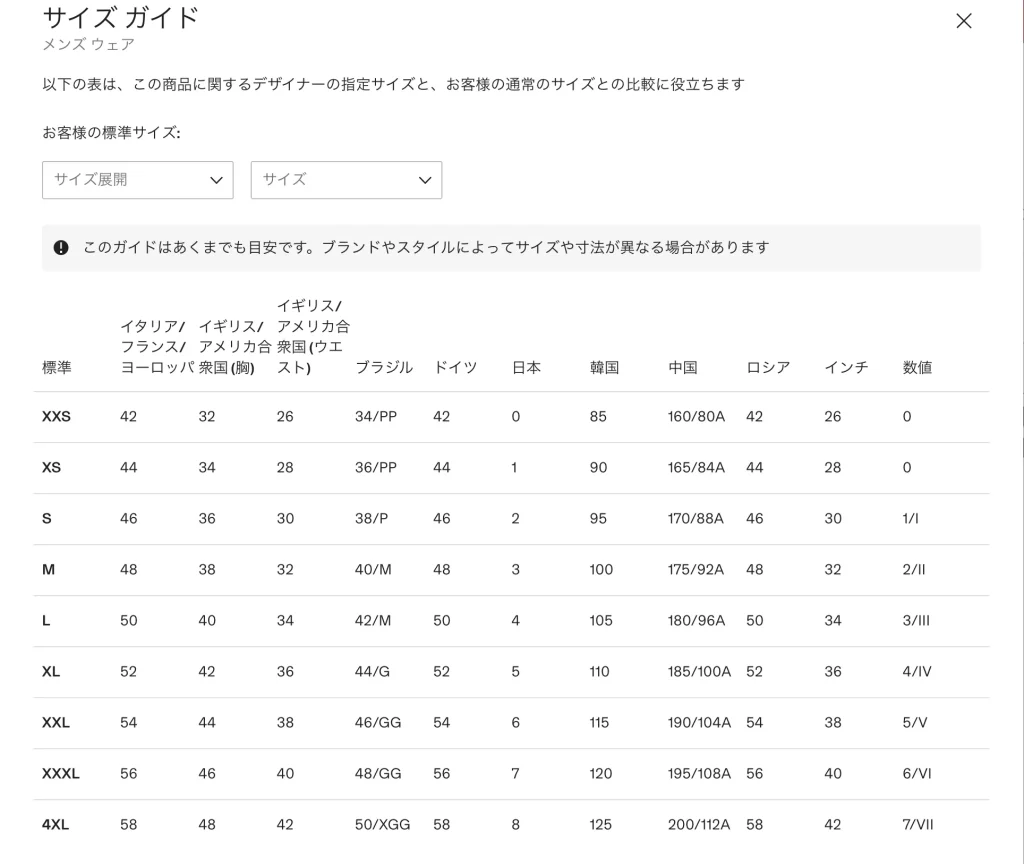The image size is (1024, 864).
Task: Click the 160/80A China size cell
Action: pyautogui.click(x=696, y=417)
